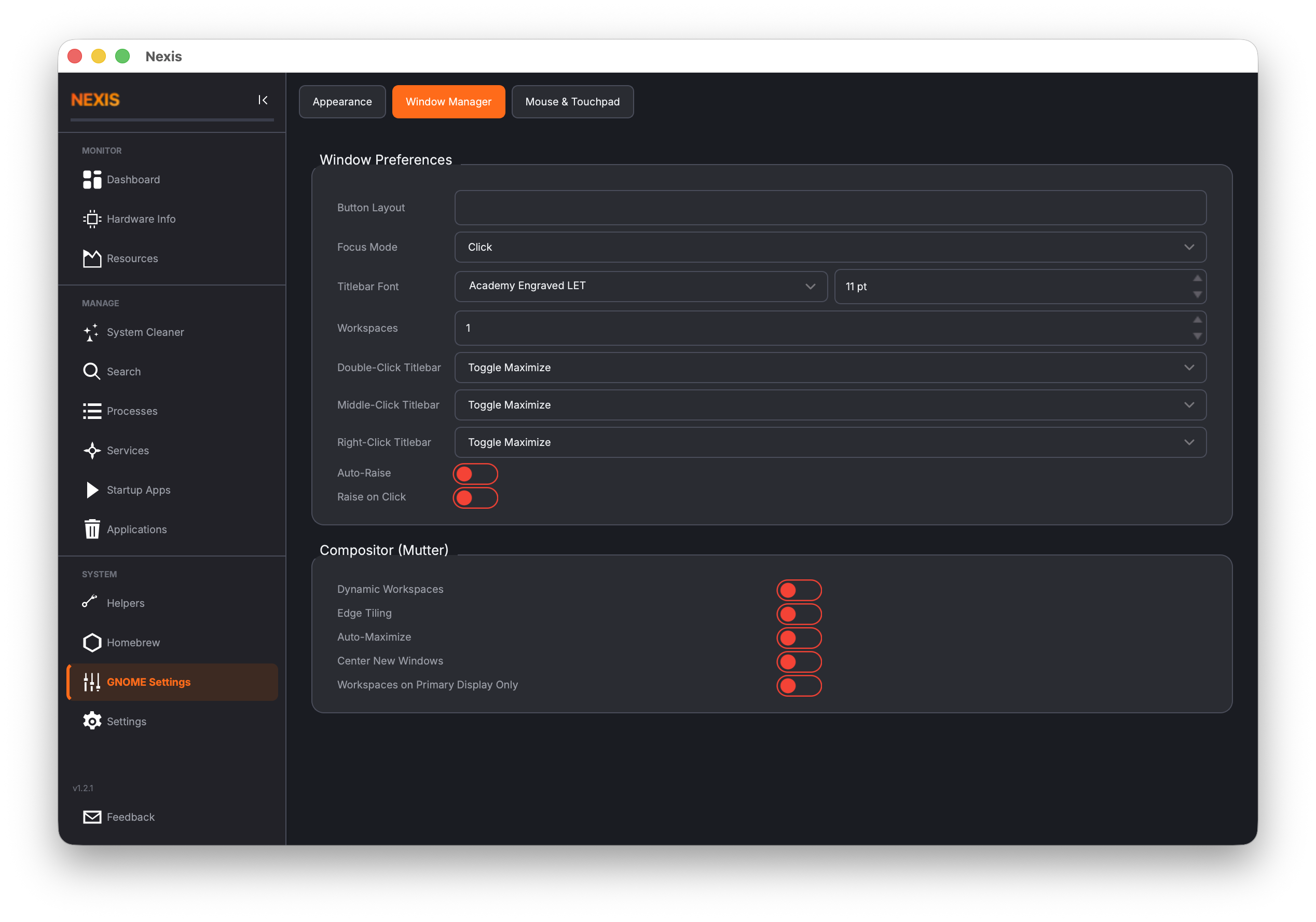Go to Settings in the sidebar
This screenshot has height=922, width=1316.
click(x=126, y=721)
